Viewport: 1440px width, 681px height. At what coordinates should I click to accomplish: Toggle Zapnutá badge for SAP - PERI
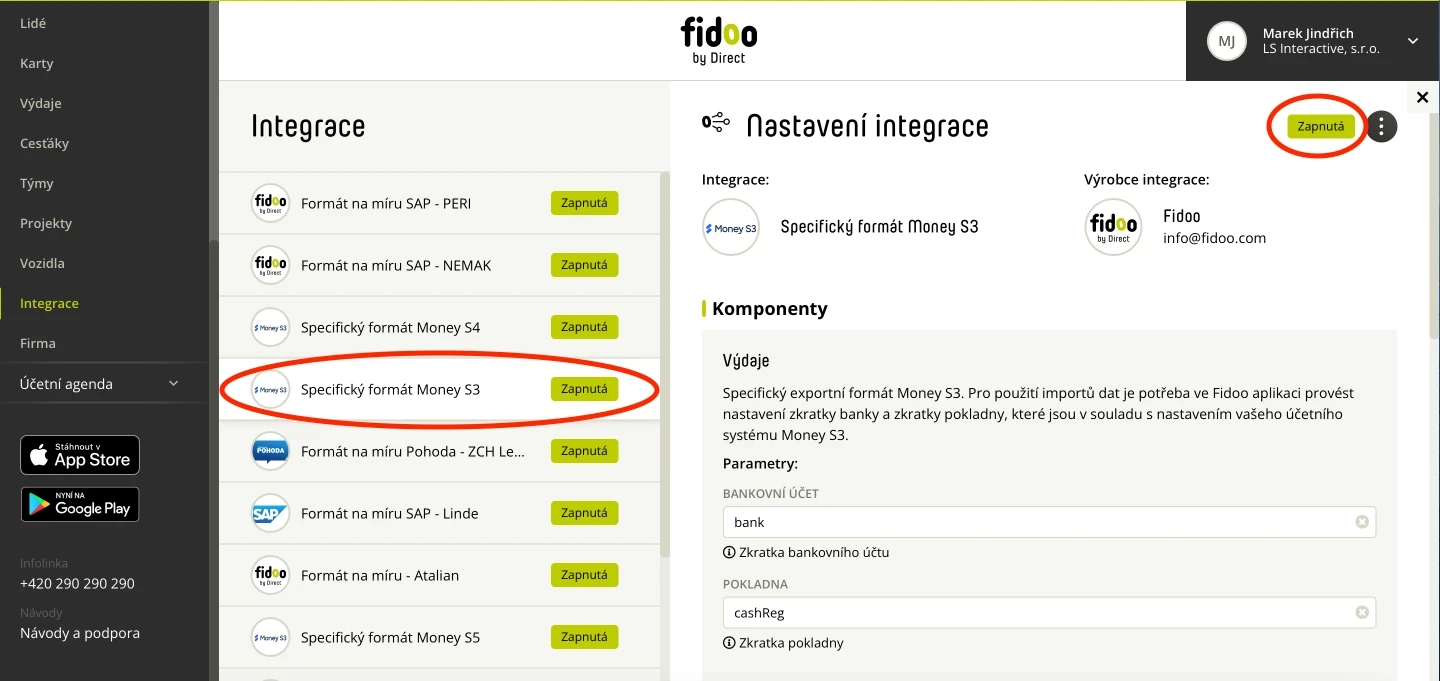584,203
